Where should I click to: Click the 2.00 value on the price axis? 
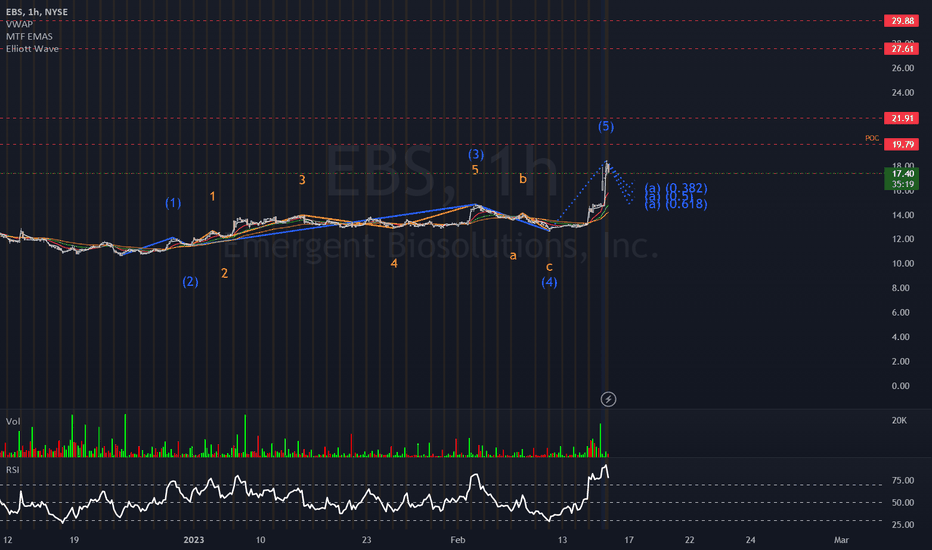[900, 361]
